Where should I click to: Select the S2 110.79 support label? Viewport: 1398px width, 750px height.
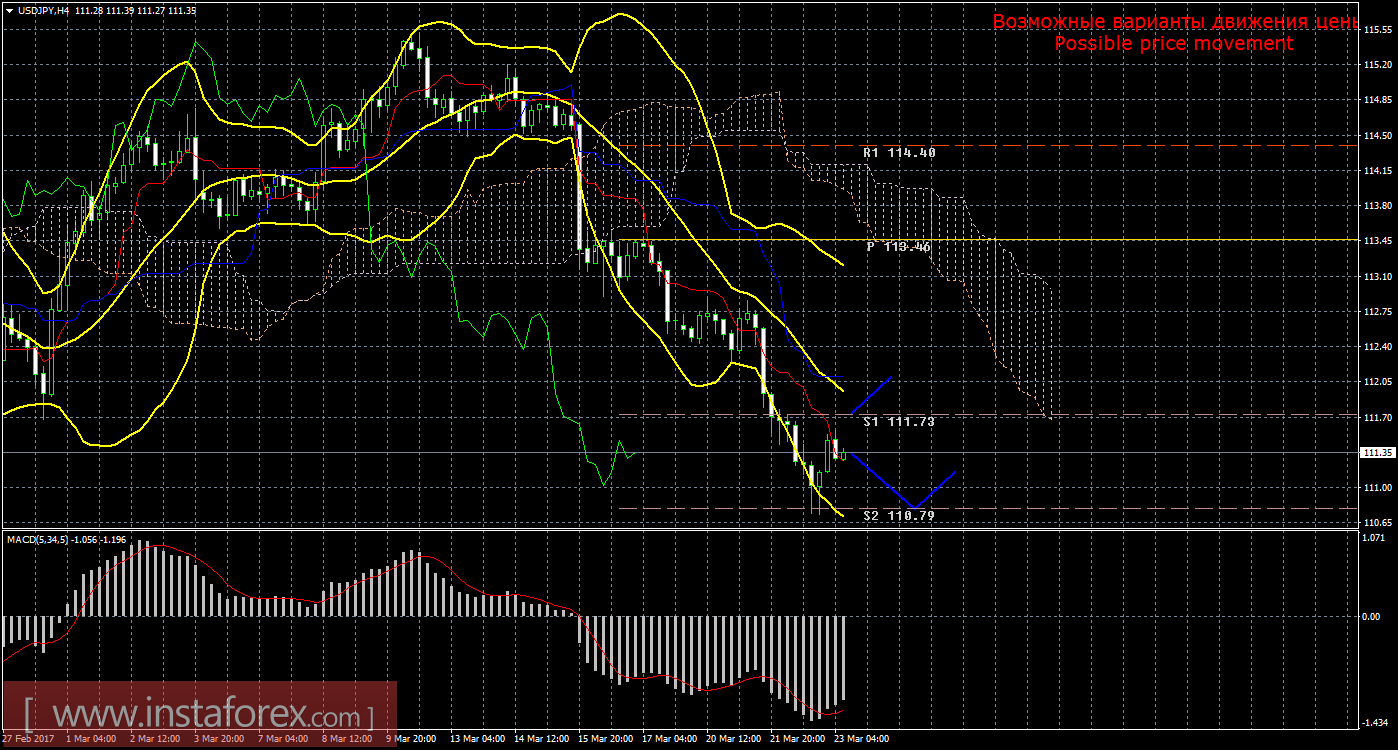click(x=898, y=516)
